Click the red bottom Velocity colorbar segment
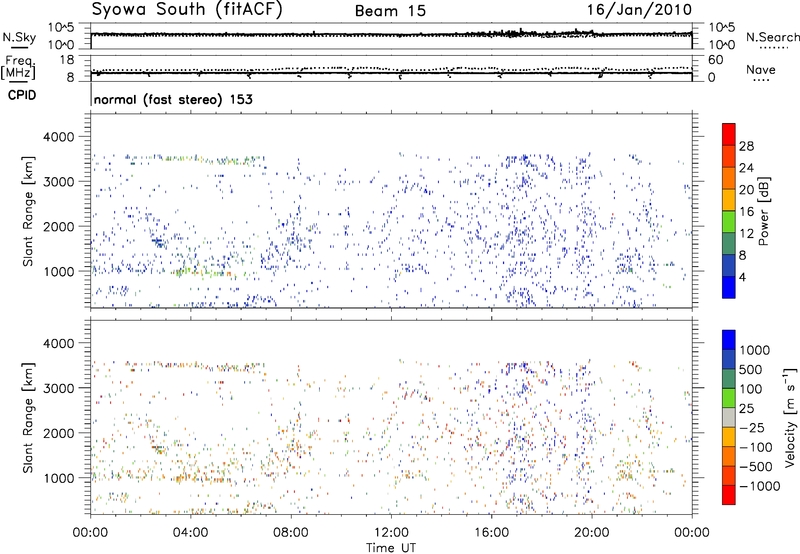The image size is (800, 554). click(x=729, y=495)
